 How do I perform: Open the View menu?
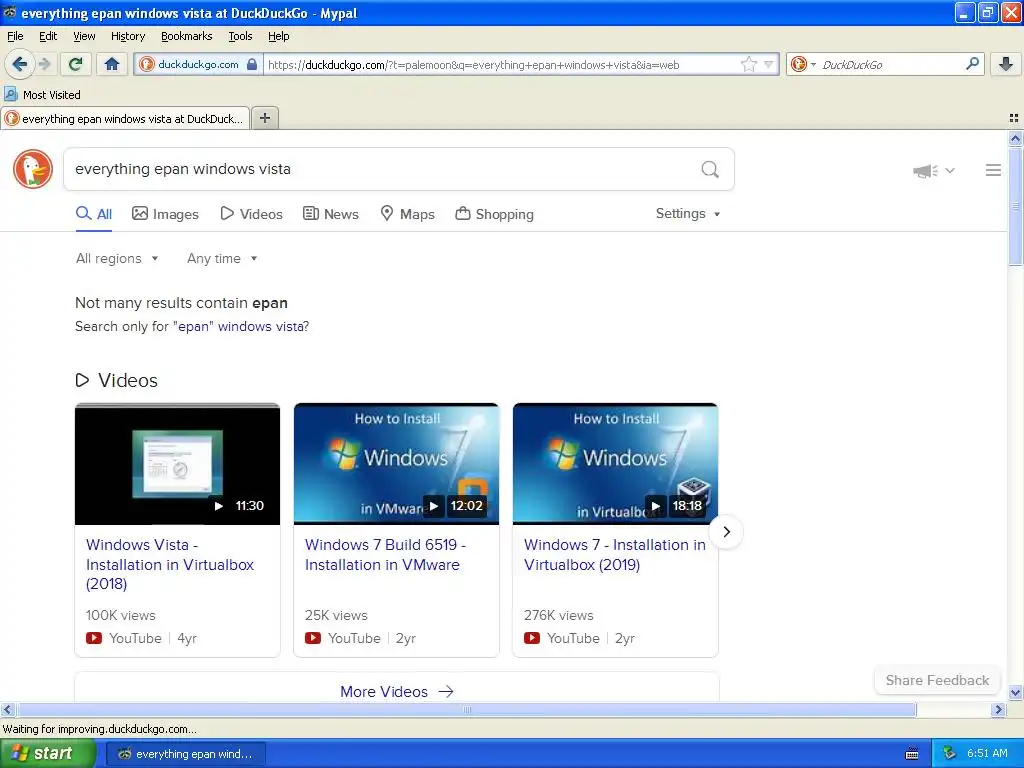[x=84, y=36]
